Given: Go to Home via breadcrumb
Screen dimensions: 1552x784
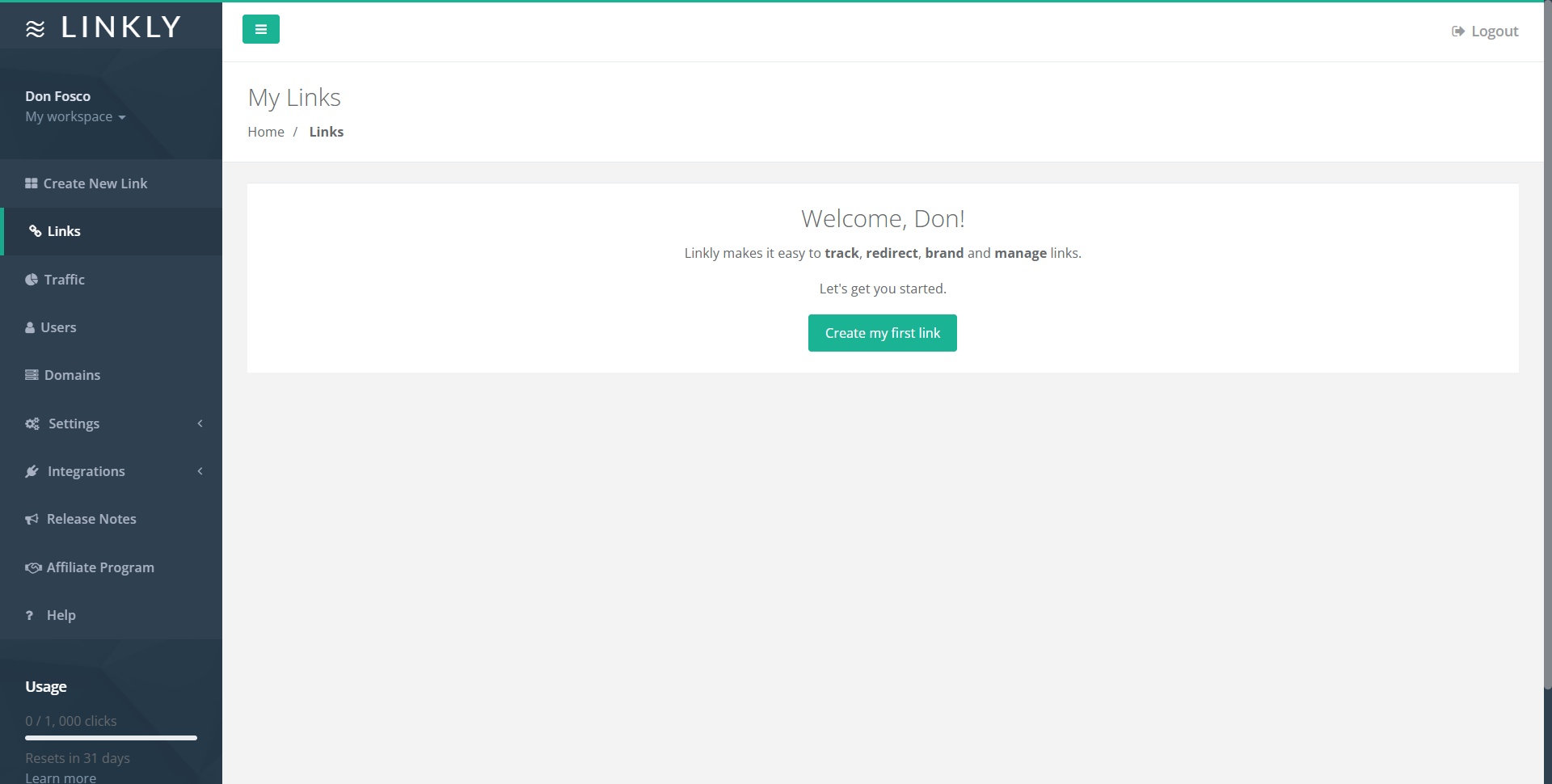Looking at the screenshot, I should (x=266, y=132).
